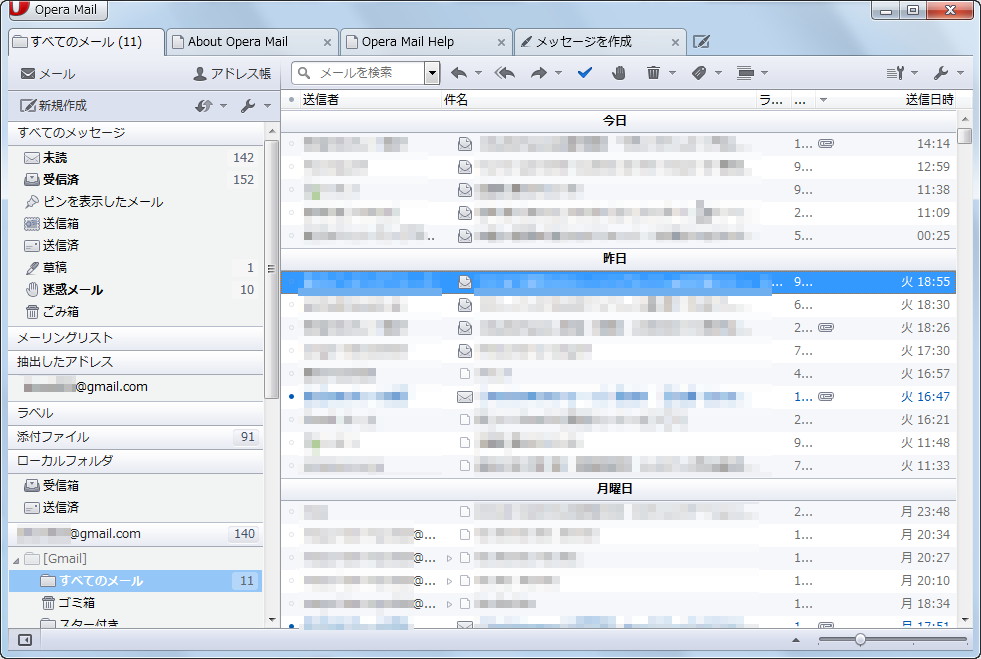Collapse the [Gmail] folder tree
Image resolution: width=981 pixels, height=659 pixels.
[x=16, y=559]
